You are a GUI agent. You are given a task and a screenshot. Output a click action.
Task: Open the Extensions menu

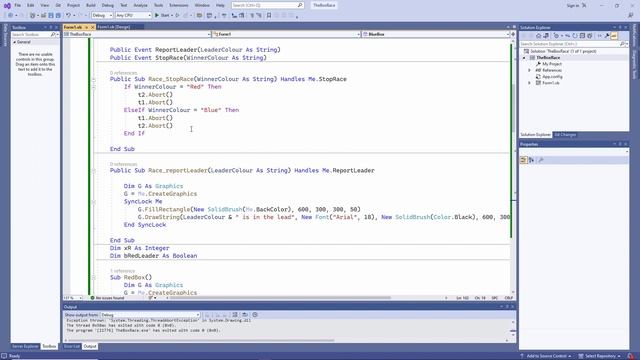coord(179,5)
